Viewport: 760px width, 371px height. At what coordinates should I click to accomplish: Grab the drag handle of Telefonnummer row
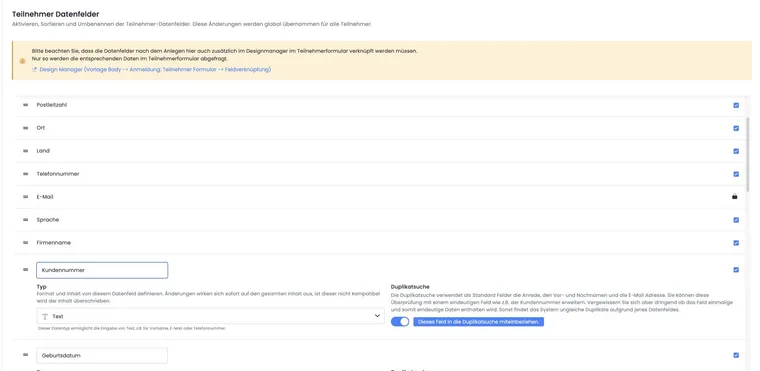(x=26, y=174)
